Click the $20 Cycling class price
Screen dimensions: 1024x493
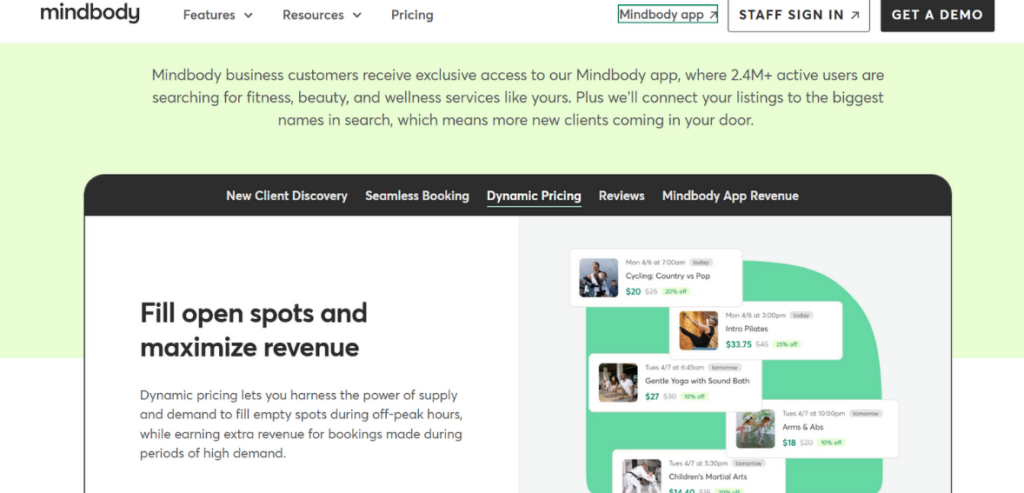coord(633,292)
